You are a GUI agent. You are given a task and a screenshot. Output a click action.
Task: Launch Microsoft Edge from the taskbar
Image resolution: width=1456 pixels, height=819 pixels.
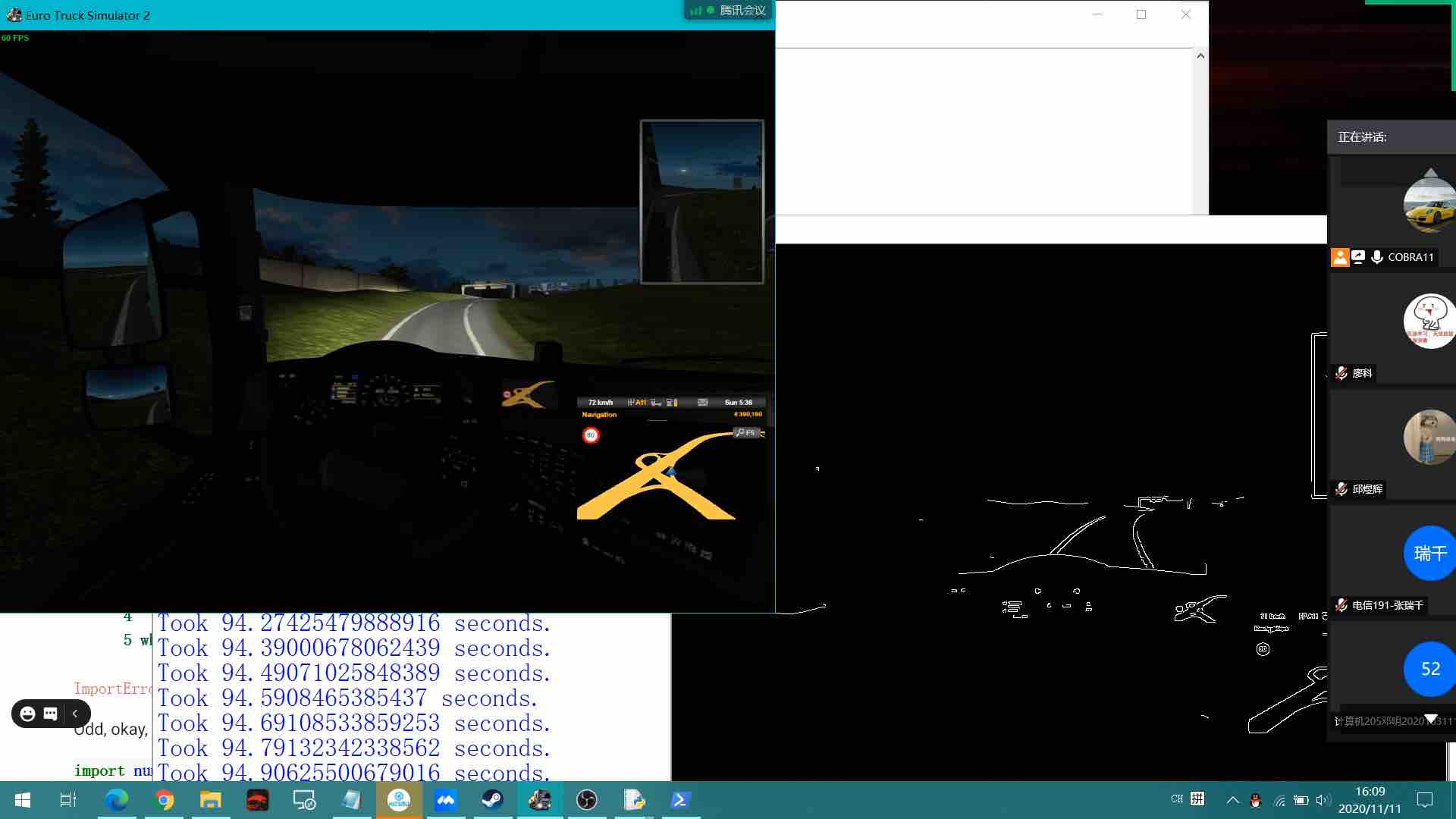(x=117, y=800)
